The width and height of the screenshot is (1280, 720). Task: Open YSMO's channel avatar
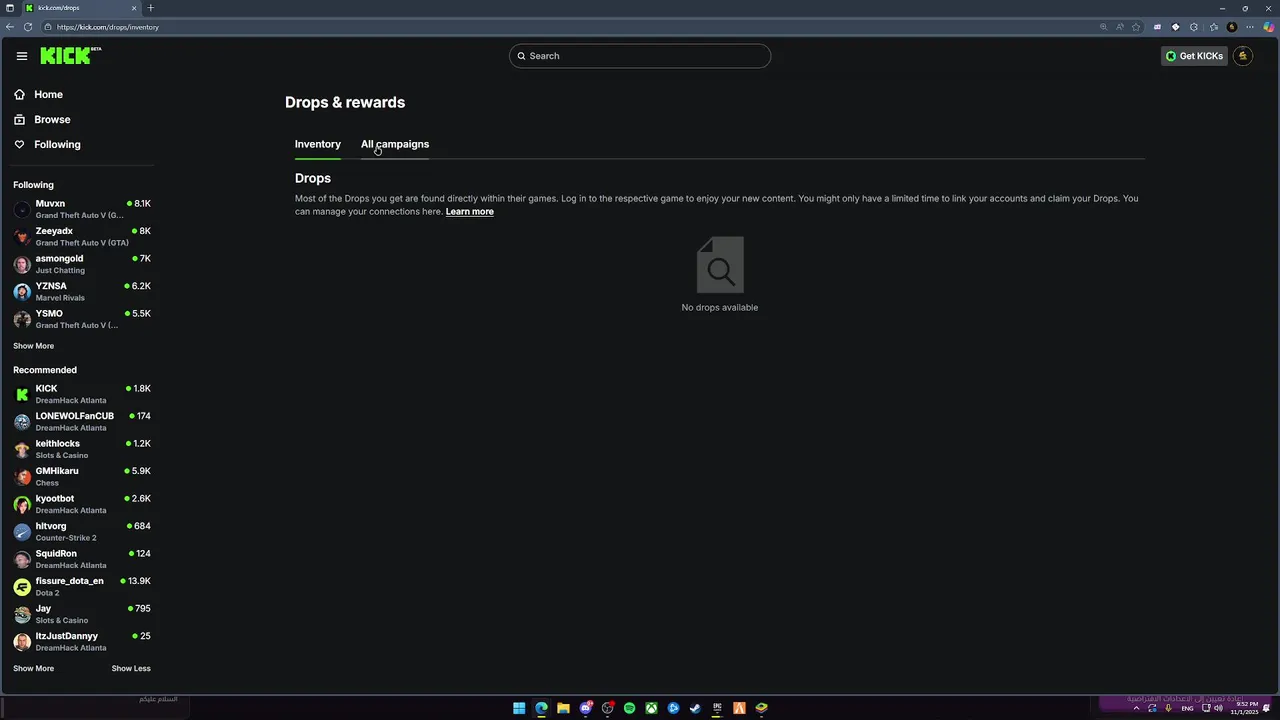point(22,319)
